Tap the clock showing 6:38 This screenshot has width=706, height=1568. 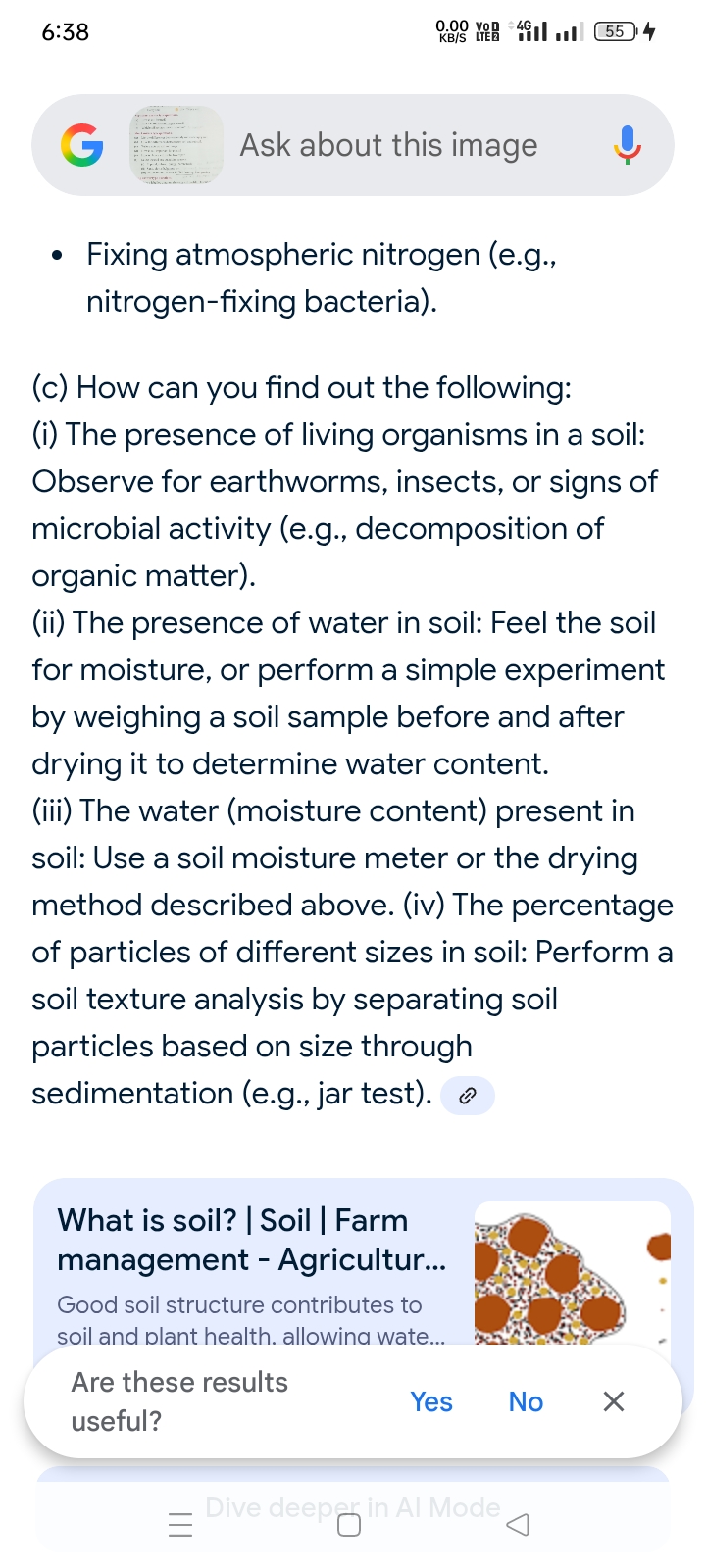(66, 31)
